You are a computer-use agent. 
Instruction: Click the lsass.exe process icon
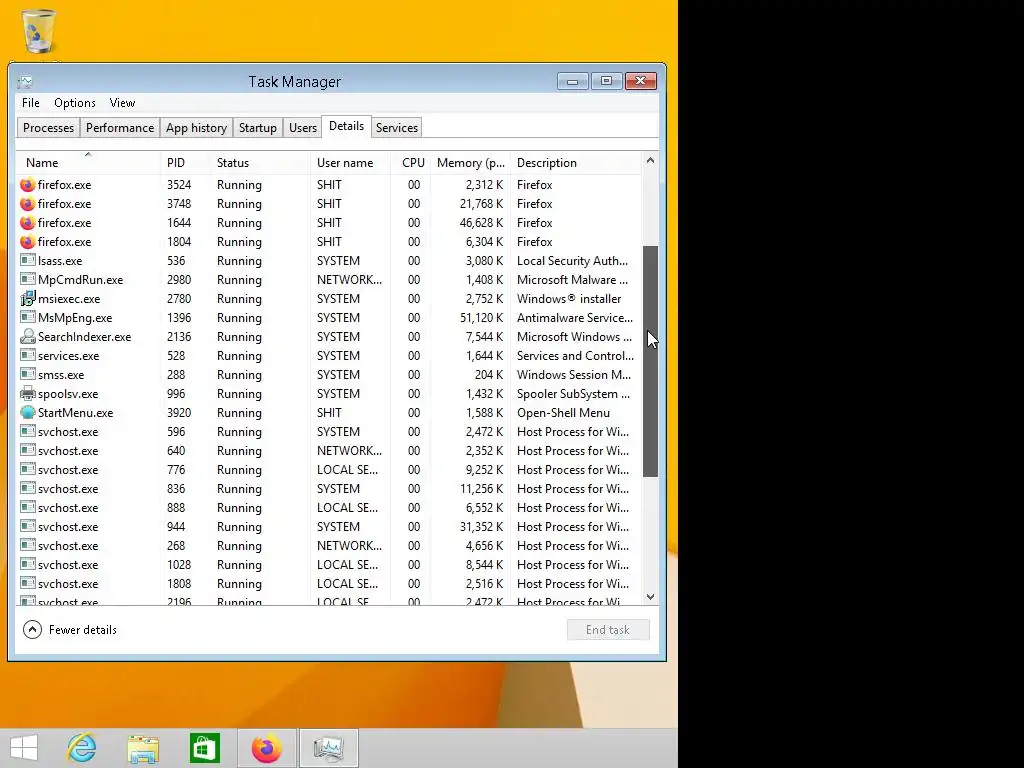point(27,260)
